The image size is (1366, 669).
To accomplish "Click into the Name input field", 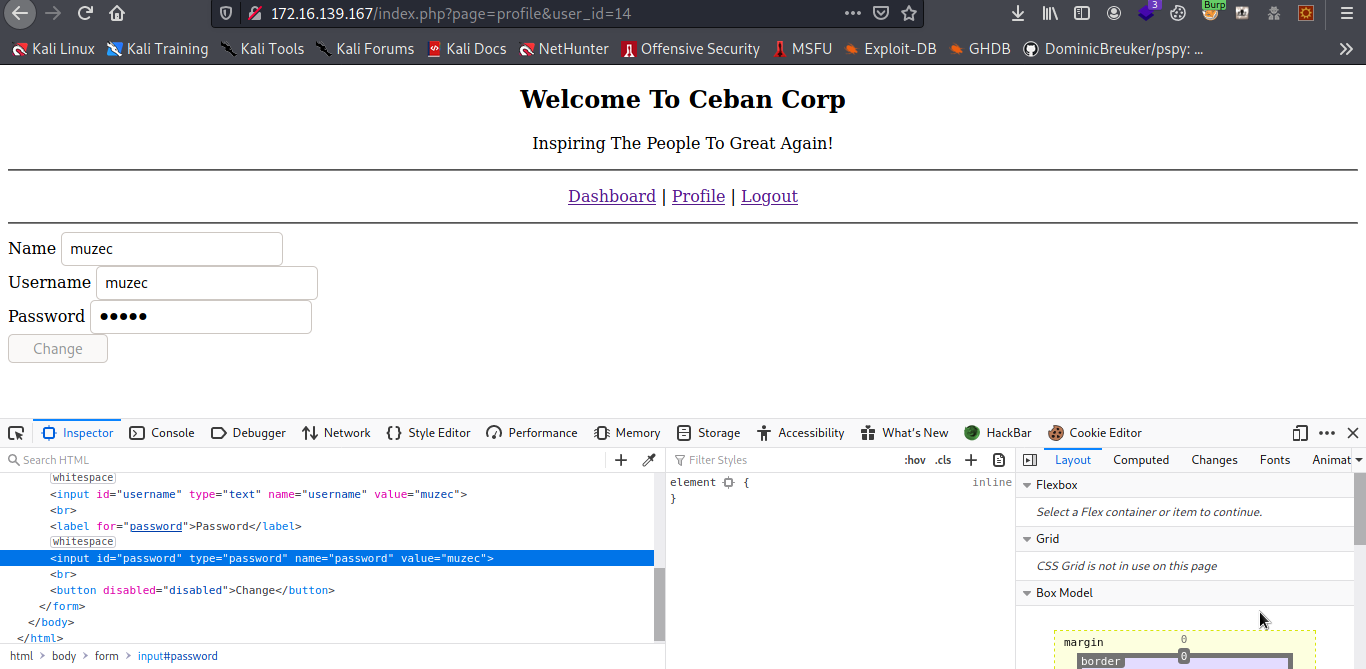I will [x=172, y=249].
